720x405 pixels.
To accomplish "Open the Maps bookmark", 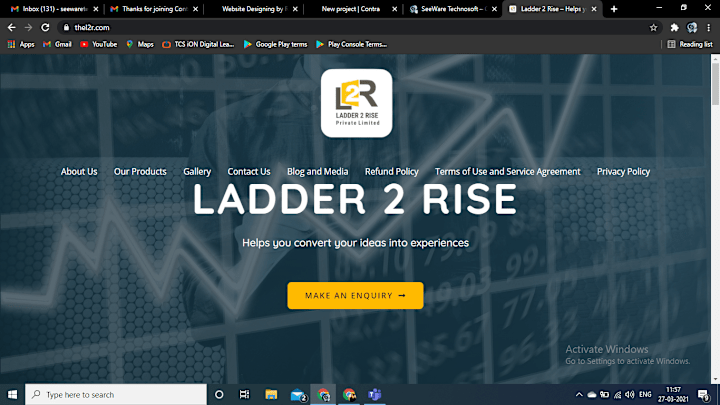I will [x=140, y=45].
